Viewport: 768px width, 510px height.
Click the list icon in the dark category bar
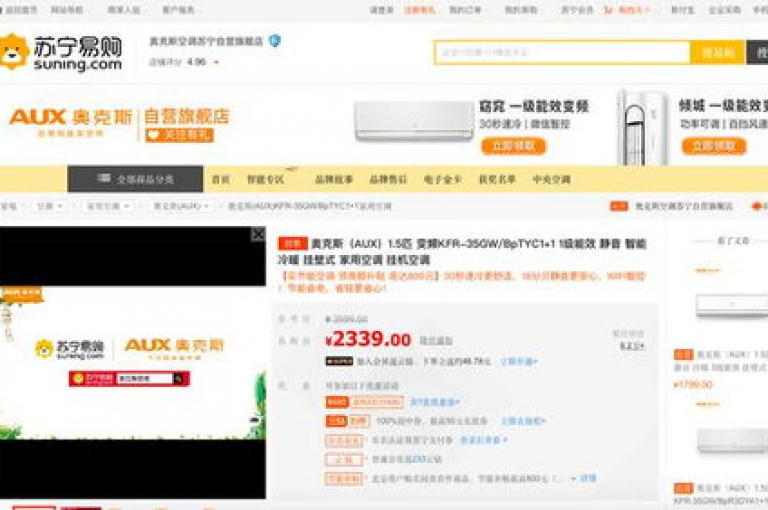[104, 178]
